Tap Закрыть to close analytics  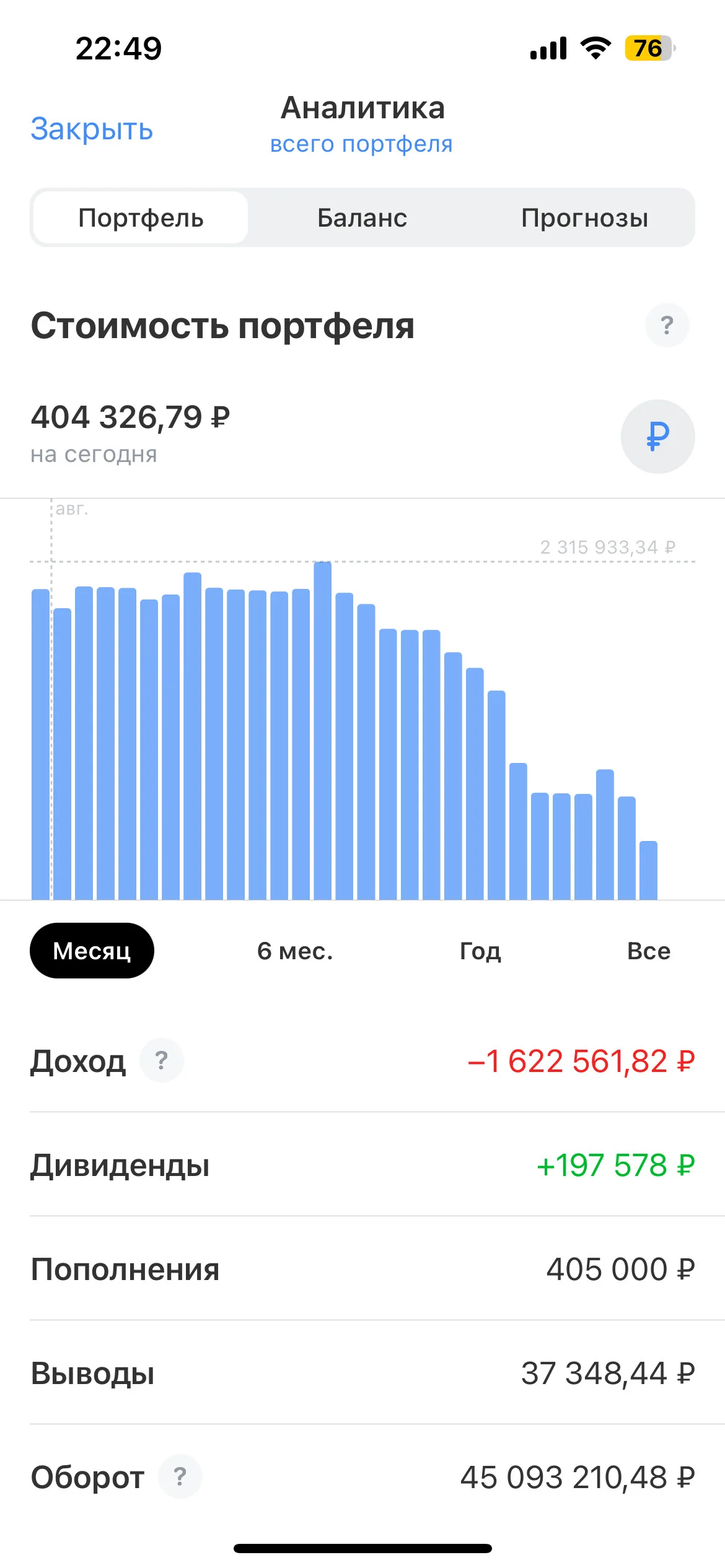[92, 129]
